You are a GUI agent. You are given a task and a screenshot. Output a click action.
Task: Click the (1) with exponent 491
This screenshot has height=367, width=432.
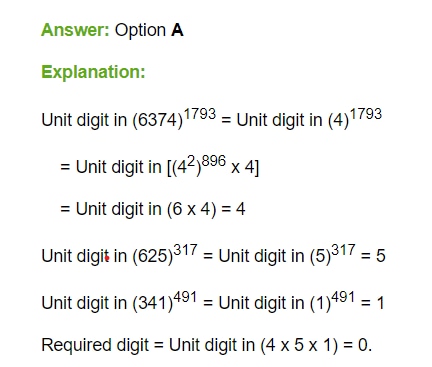[320, 303]
